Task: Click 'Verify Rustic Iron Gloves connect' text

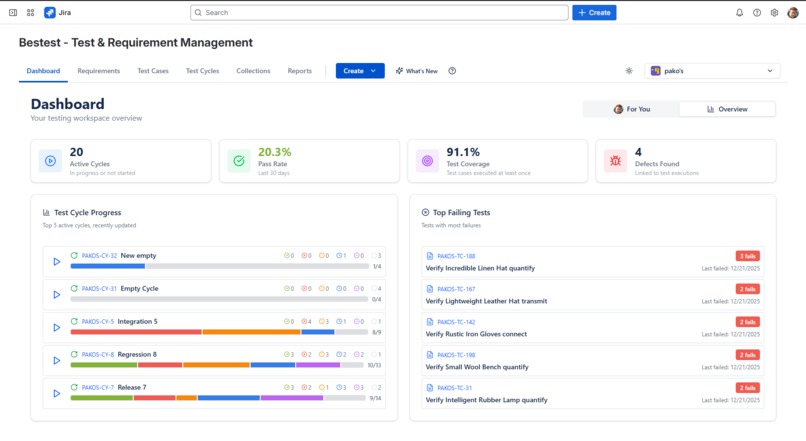Action: (476, 334)
